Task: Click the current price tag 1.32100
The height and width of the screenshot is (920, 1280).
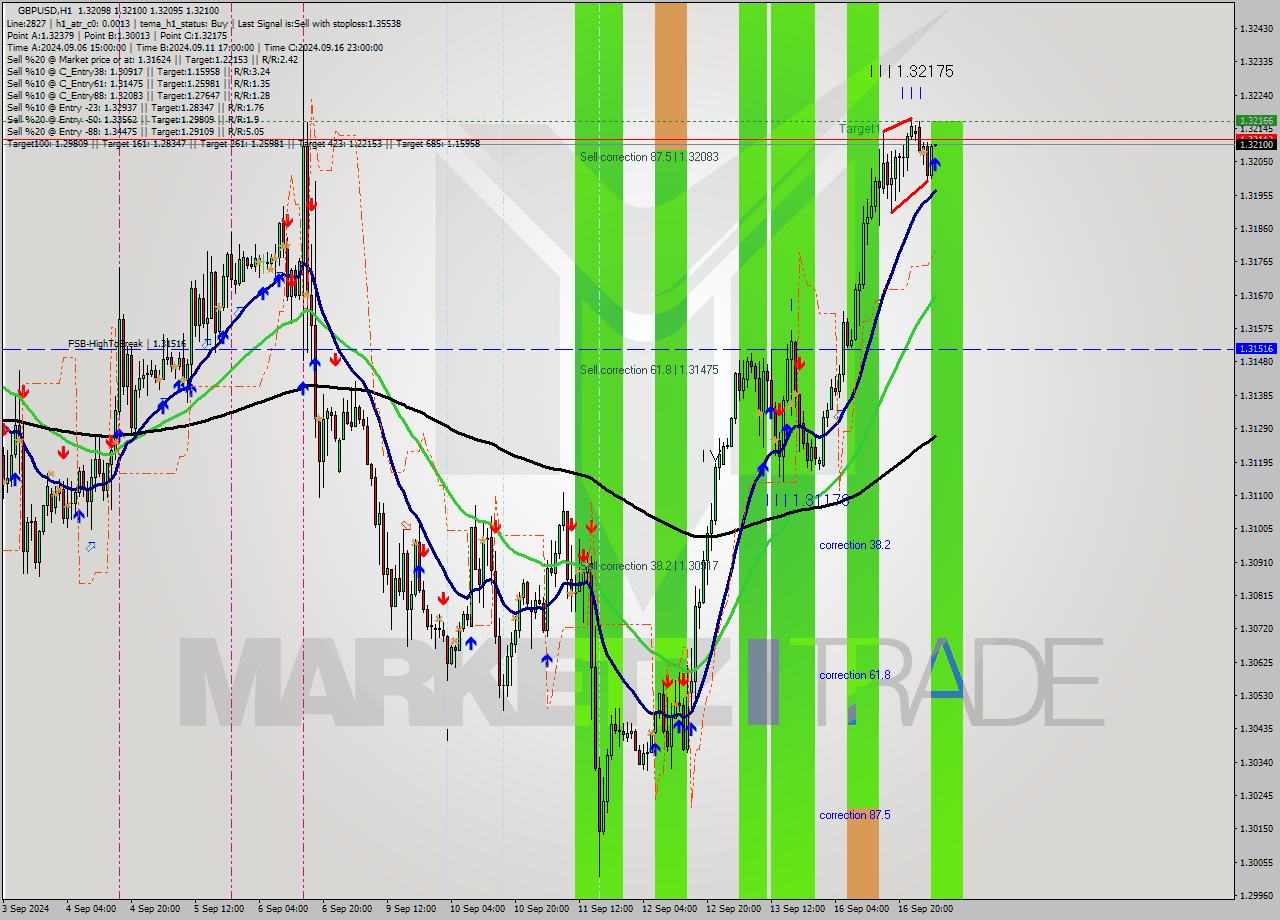Action: click(1256, 145)
